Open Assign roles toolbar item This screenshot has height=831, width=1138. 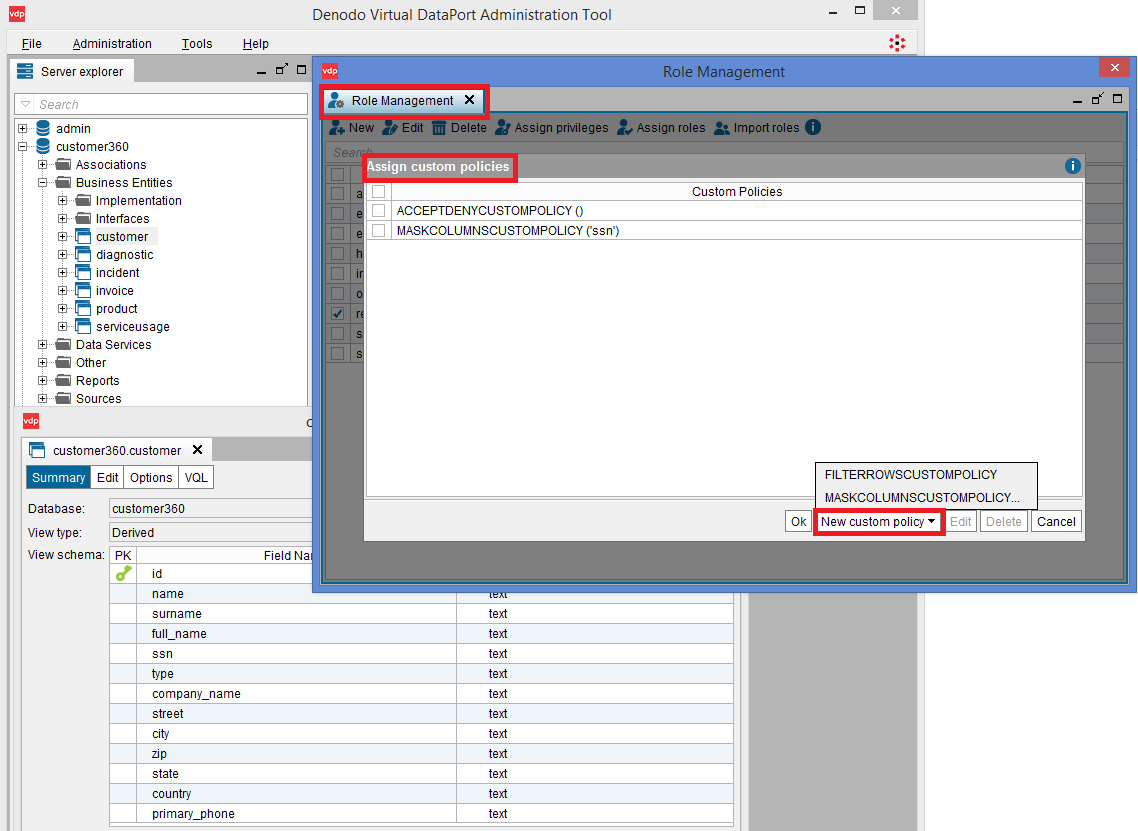[661, 128]
